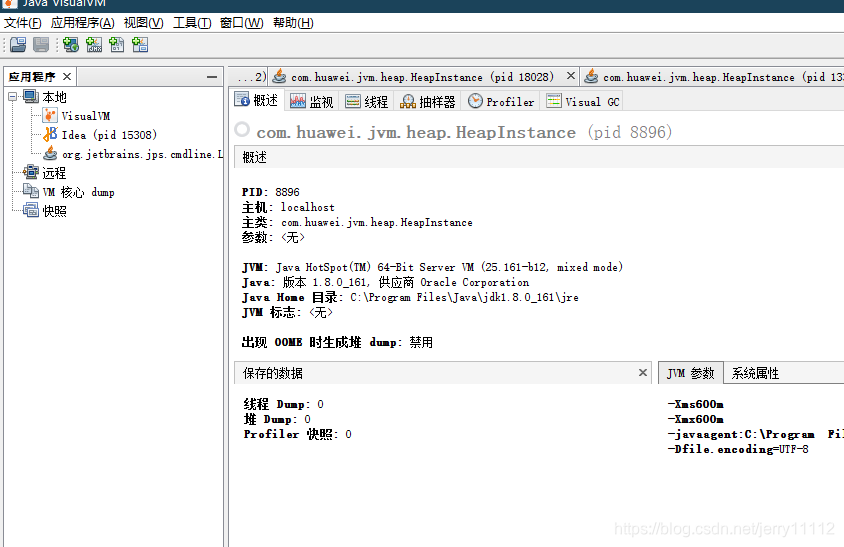Minimize the 应用程序 panel

tap(212, 77)
